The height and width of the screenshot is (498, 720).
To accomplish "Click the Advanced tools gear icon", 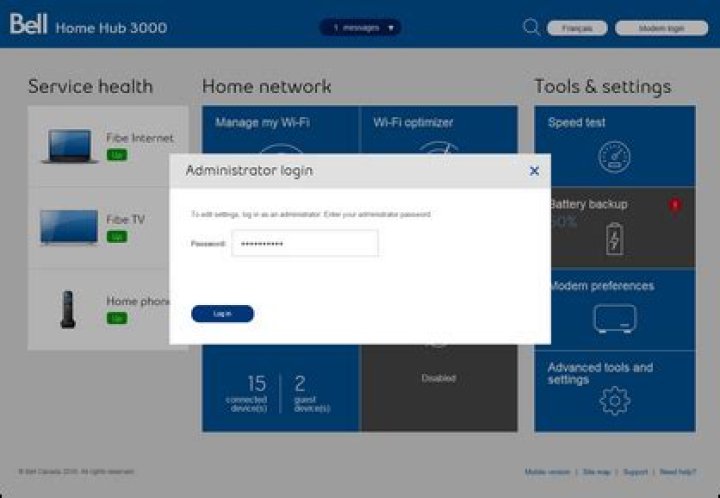I will pos(615,401).
